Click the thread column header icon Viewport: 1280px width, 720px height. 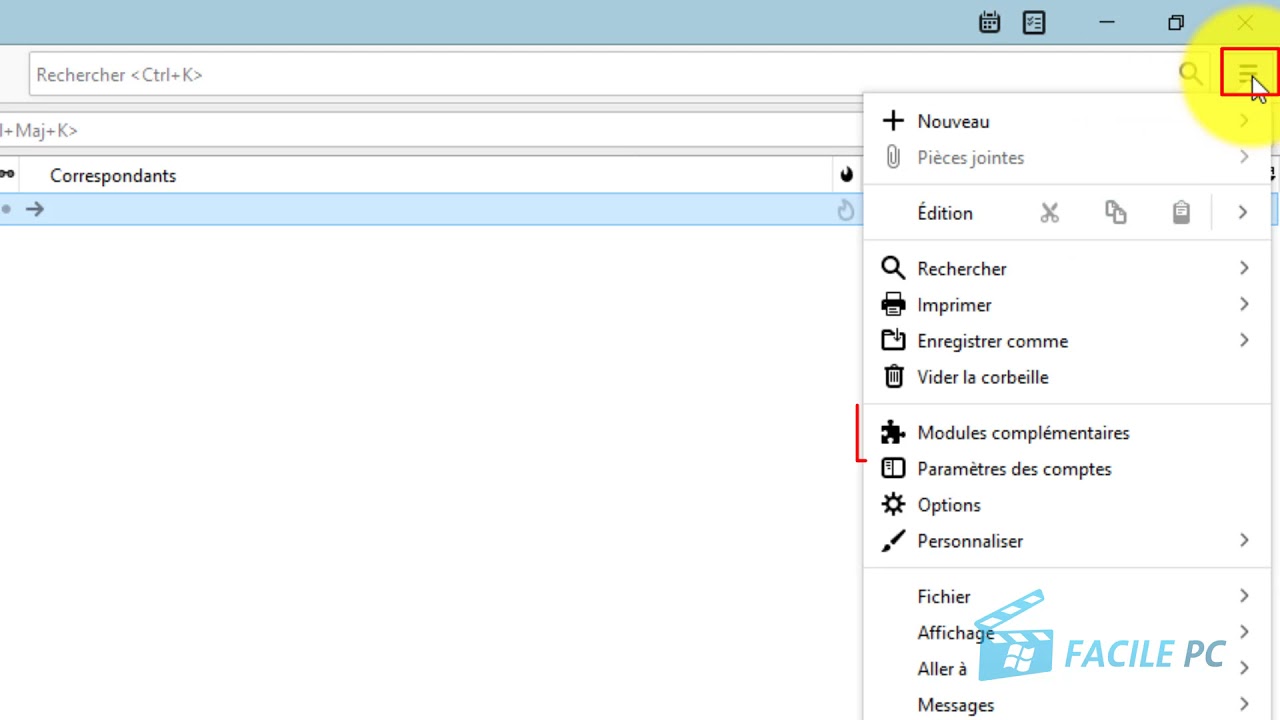[x=7, y=174]
